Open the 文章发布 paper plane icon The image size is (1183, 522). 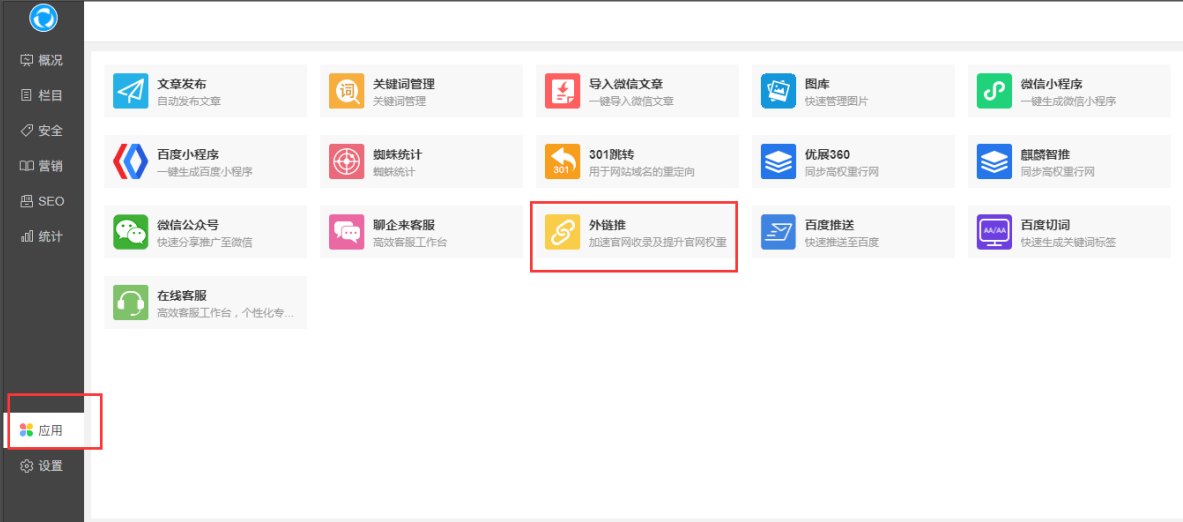pos(131,91)
